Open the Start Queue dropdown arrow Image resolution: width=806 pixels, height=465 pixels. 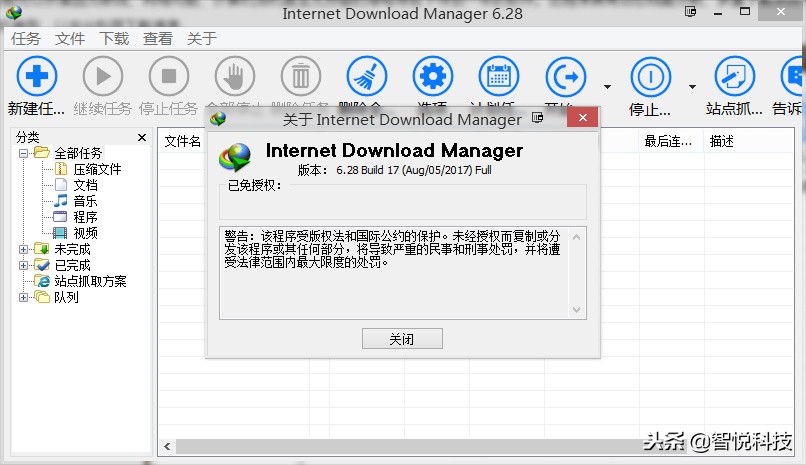607,86
